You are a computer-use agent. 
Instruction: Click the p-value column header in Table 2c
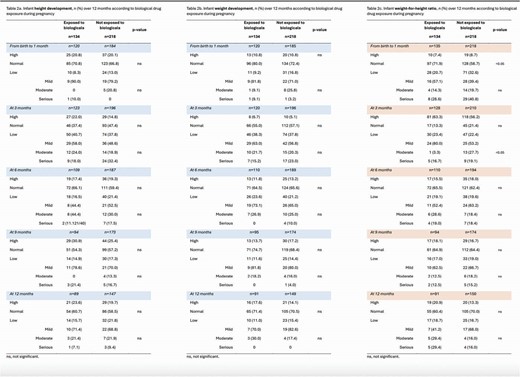(x=500, y=30)
